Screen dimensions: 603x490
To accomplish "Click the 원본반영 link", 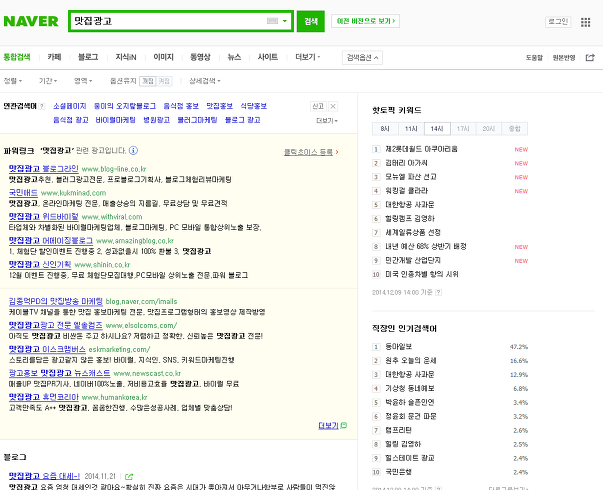I will click(x=564, y=58).
